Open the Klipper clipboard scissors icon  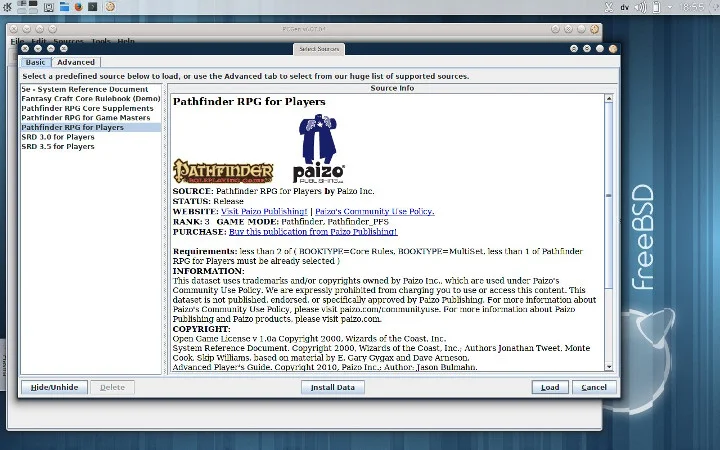click(609, 7)
